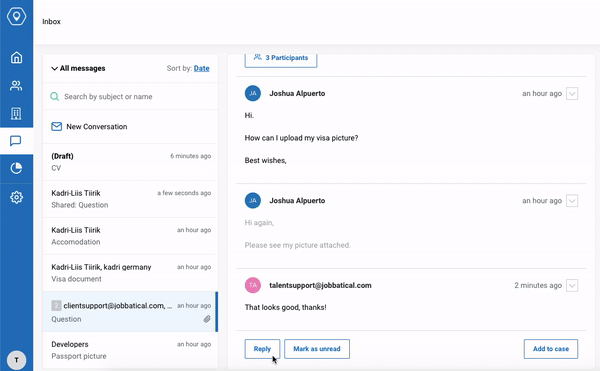This screenshot has width=600, height=371.
Task: Click the TA avatar of talentsupport
Action: 253,285
